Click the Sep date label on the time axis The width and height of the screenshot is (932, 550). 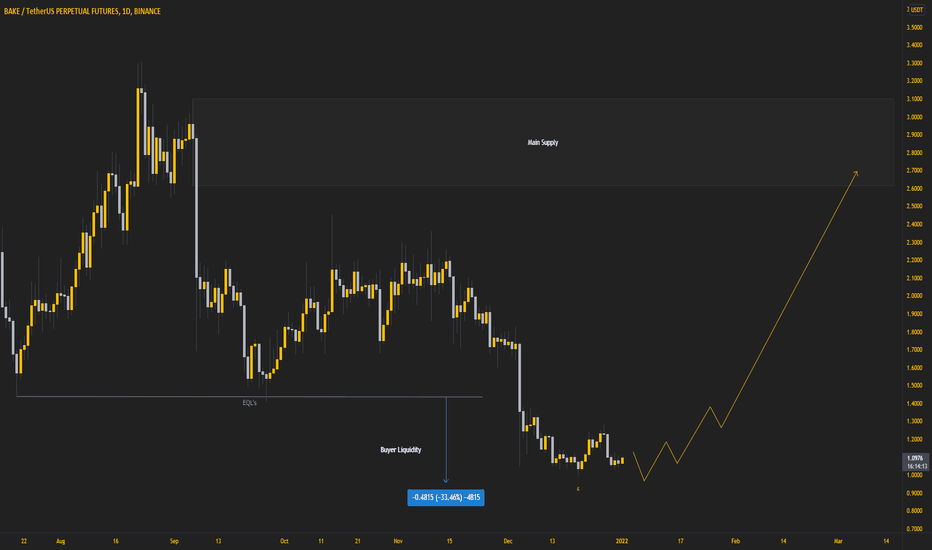pos(174,541)
